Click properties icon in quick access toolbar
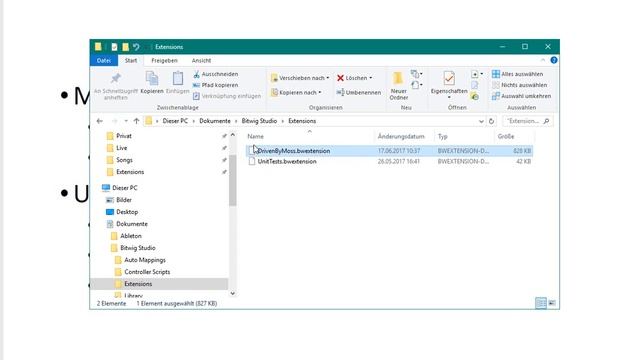640x360 pixels. coord(114,47)
